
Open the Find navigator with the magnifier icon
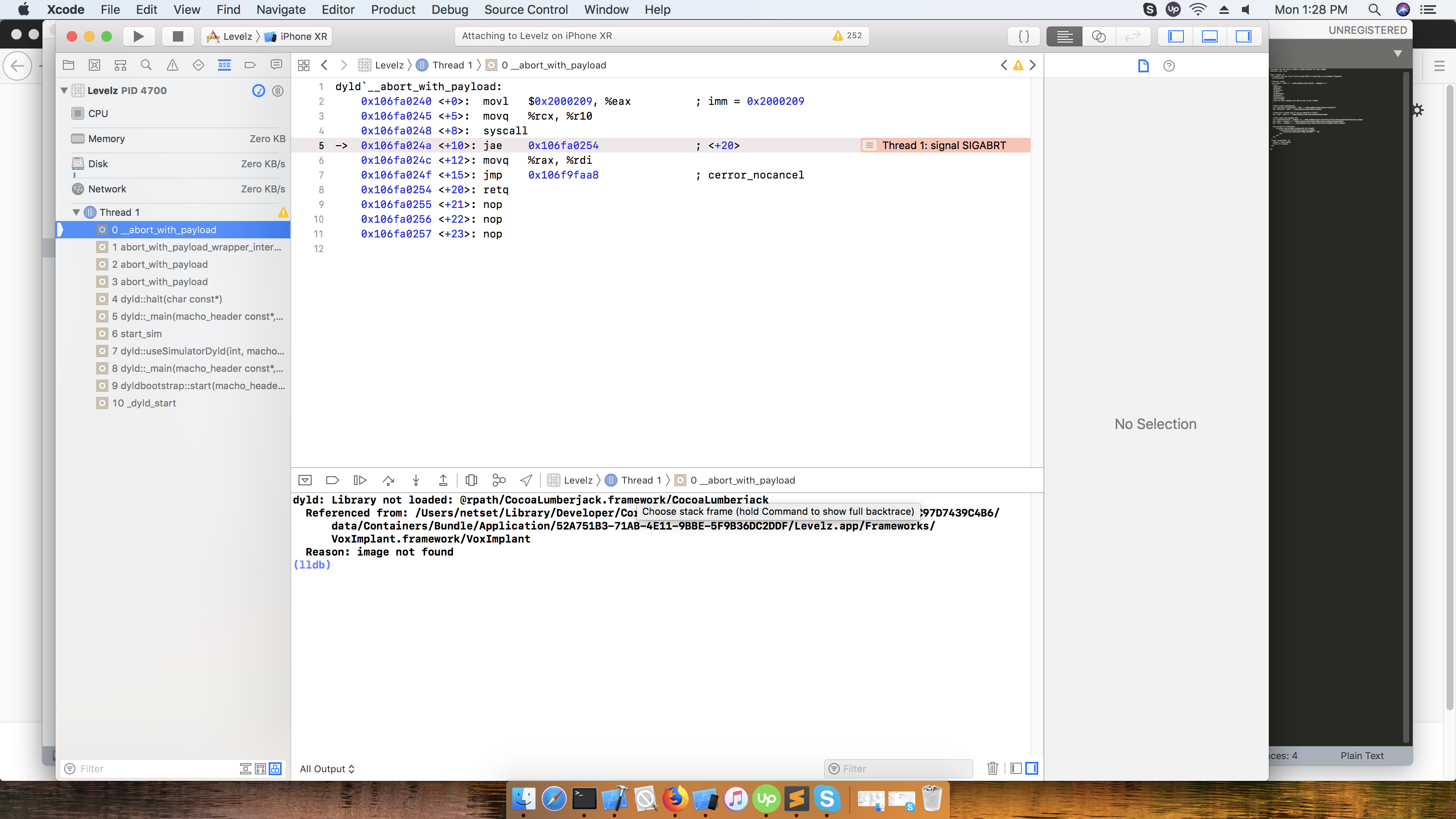[146, 65]
